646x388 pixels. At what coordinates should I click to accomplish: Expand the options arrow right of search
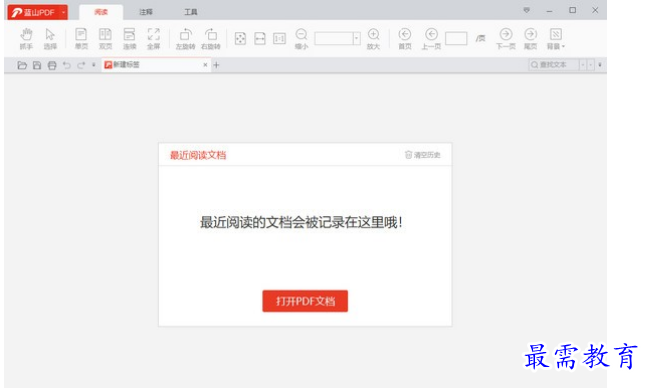[x=600, y=65]
